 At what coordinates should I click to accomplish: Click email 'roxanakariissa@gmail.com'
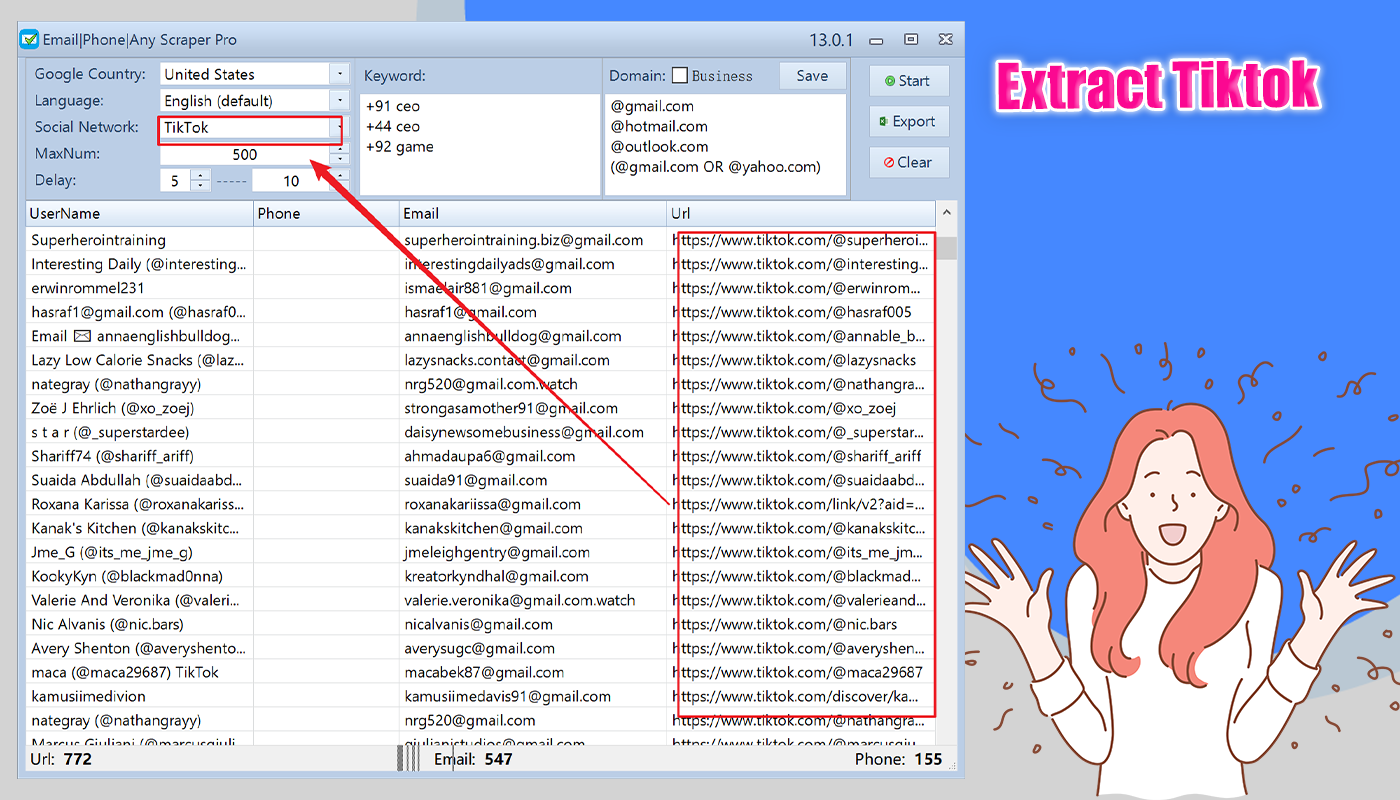[493, 504]
